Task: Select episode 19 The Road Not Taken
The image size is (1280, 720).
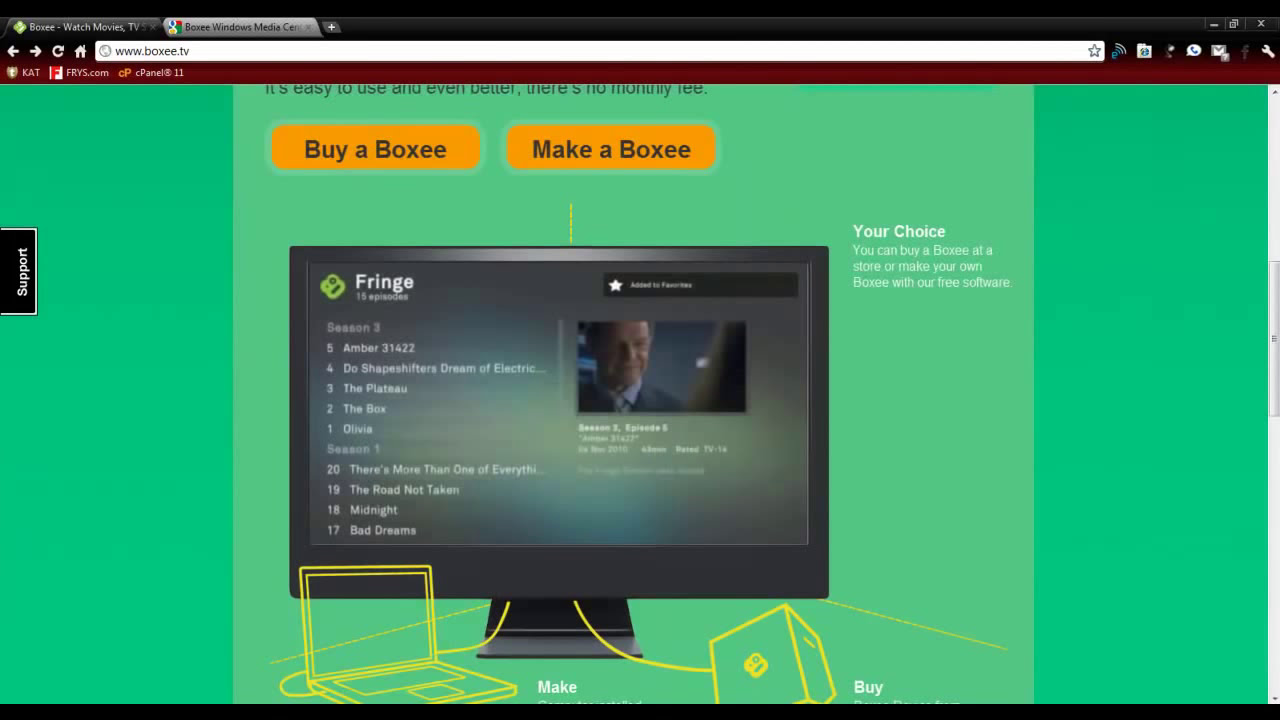Action: pyautogui.click(x=392, y=490)
